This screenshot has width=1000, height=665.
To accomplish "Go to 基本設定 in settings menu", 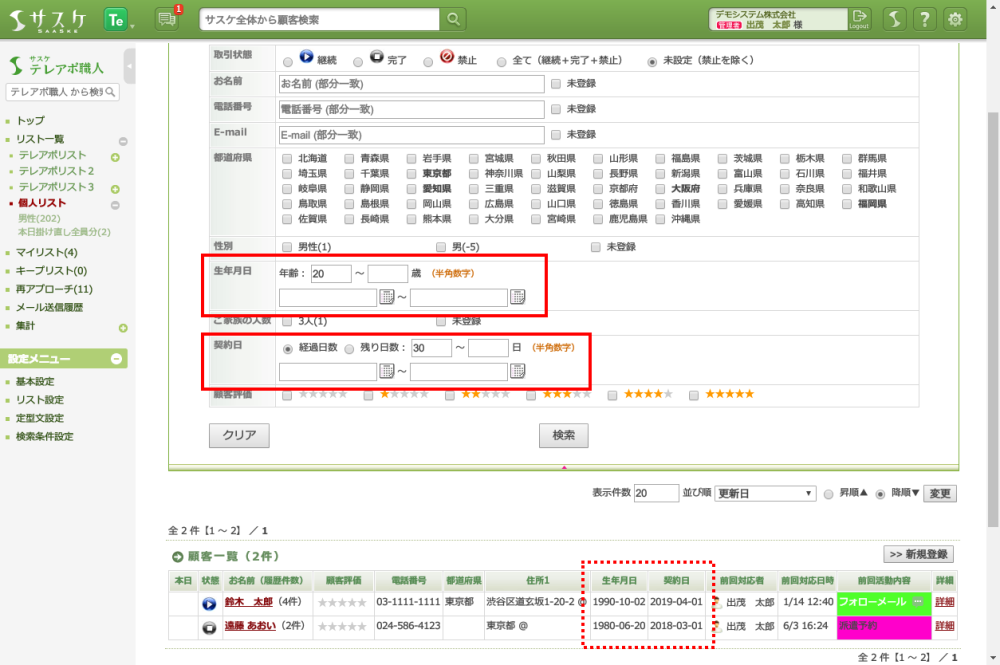I will 35,382.
